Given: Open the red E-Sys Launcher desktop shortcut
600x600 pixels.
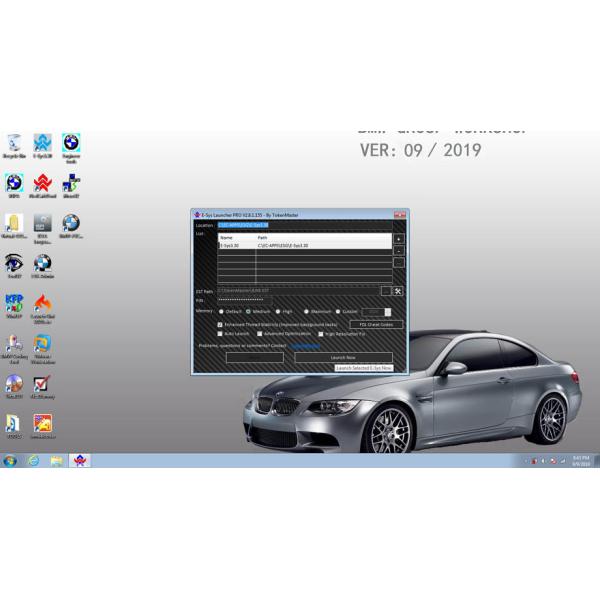Looking at the screenshot, I should point(42,186).
